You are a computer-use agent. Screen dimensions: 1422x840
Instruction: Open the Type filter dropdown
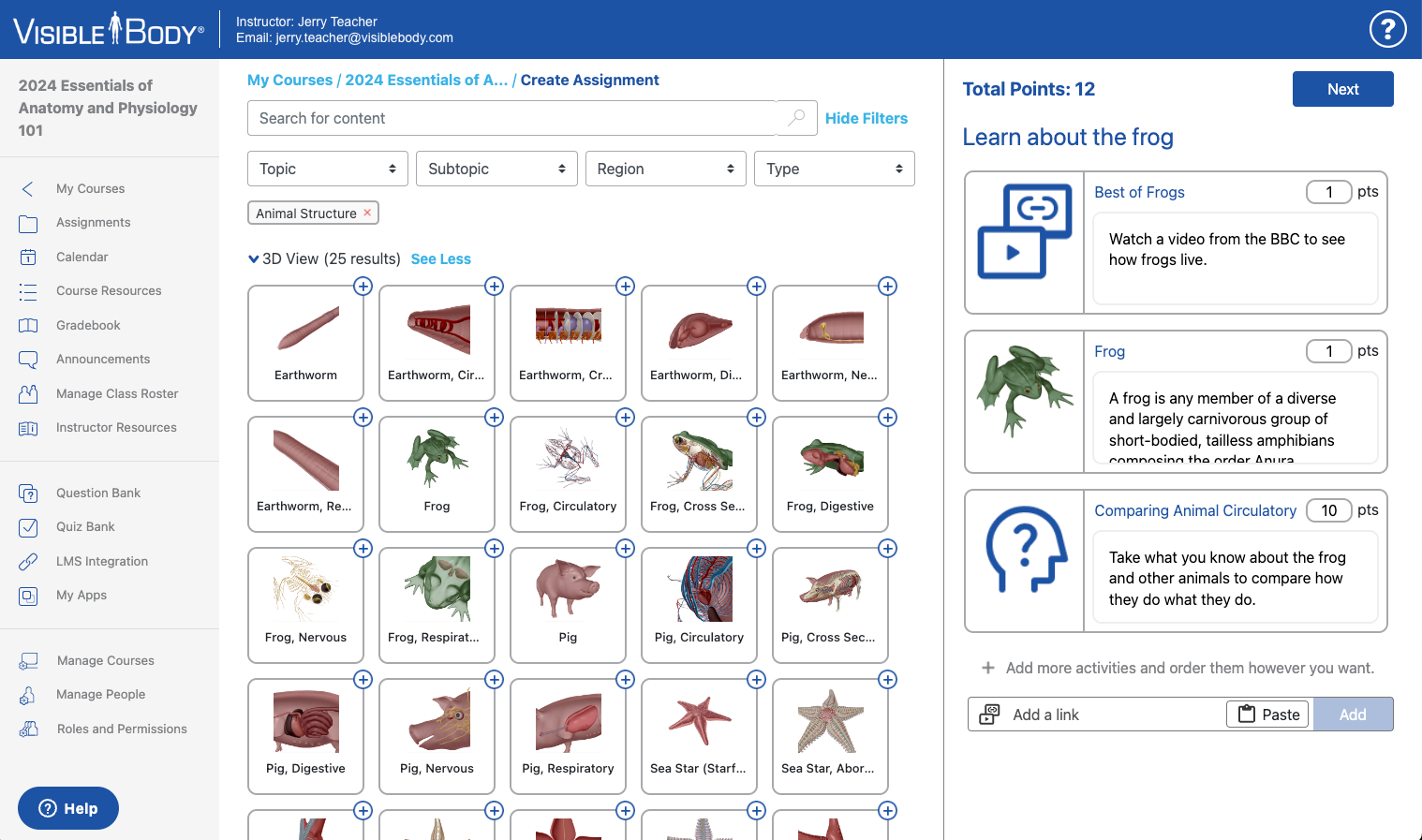(x=833, y=169)
